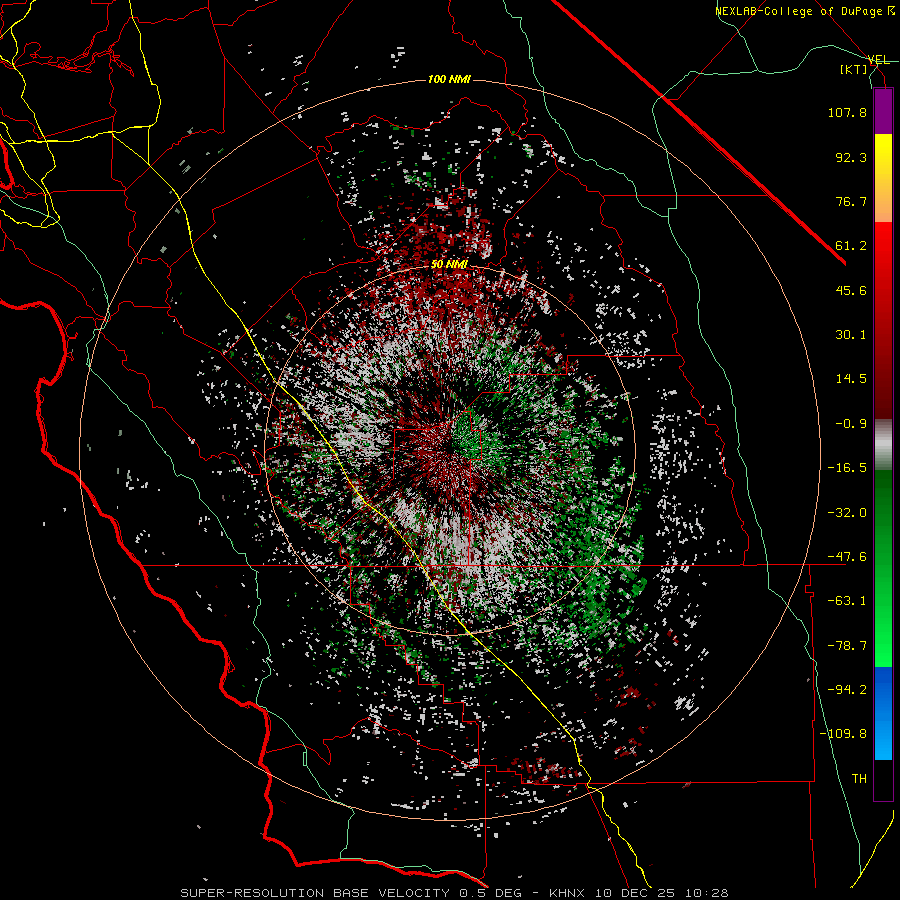
Task: Click the 107.8 velocity scale value
Action: [847, 112]
